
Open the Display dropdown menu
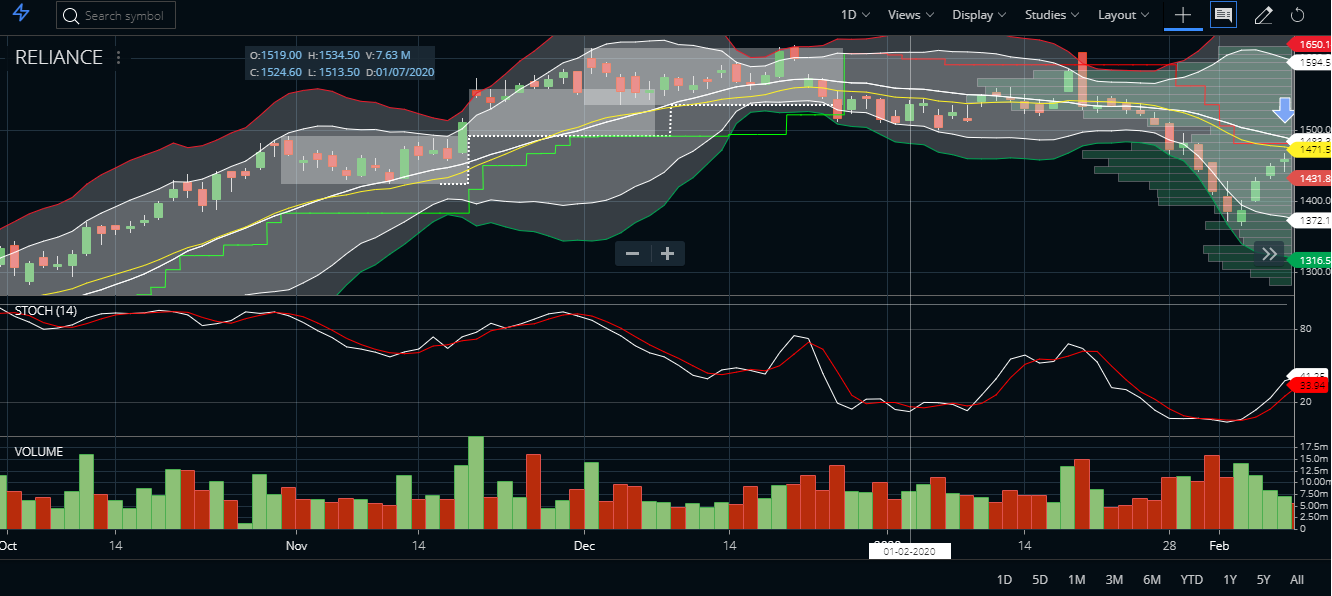(x=980, y=15)
